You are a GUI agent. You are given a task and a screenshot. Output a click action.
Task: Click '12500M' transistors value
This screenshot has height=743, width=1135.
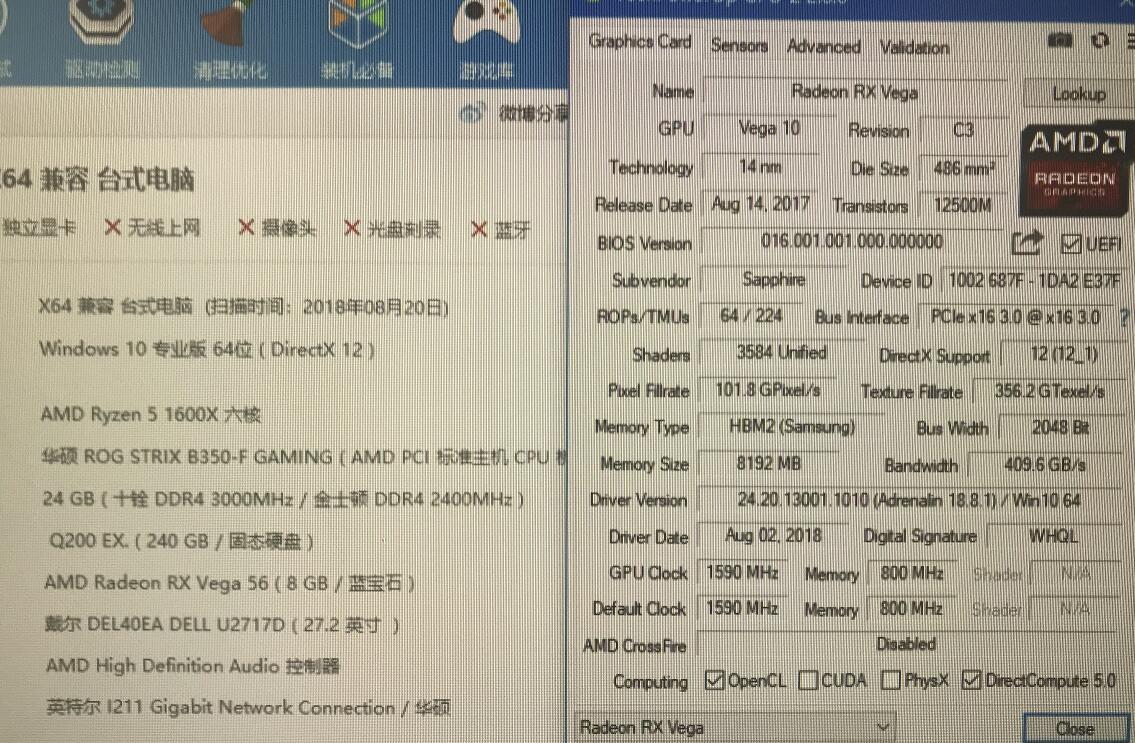click(963, 206)
